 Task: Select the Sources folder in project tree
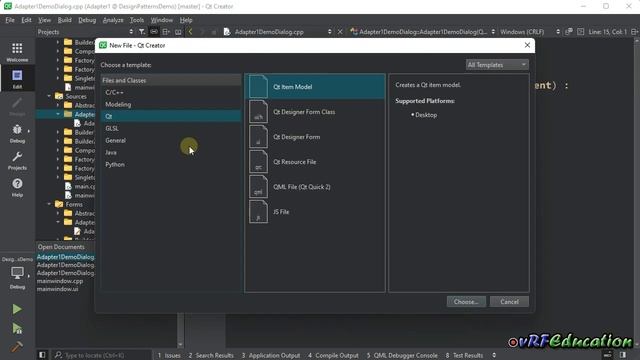76,96
